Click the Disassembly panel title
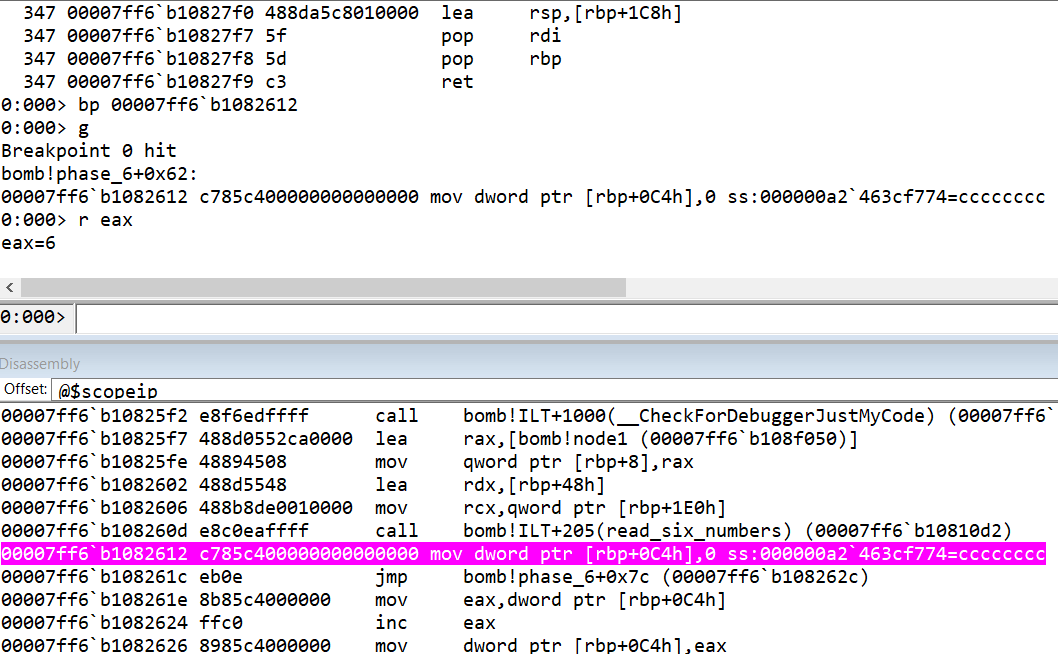Viewport: 1058px width, 654px height. pos(40,364)
